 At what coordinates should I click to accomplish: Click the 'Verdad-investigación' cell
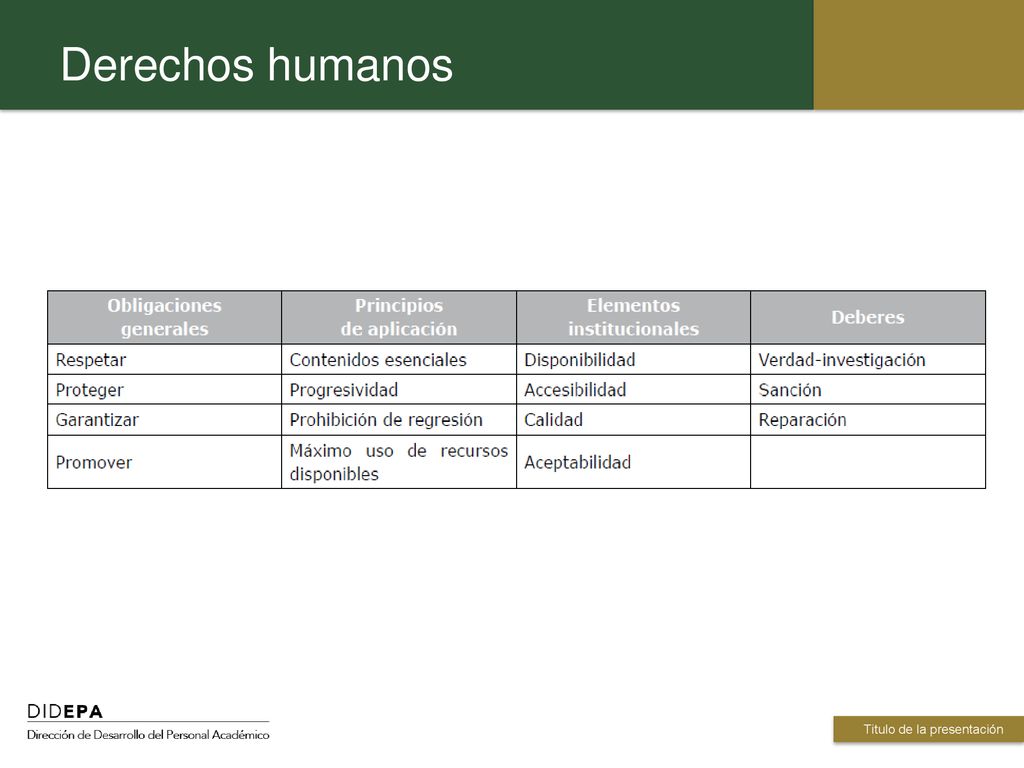pyautogui.click(x=868, y=359)
